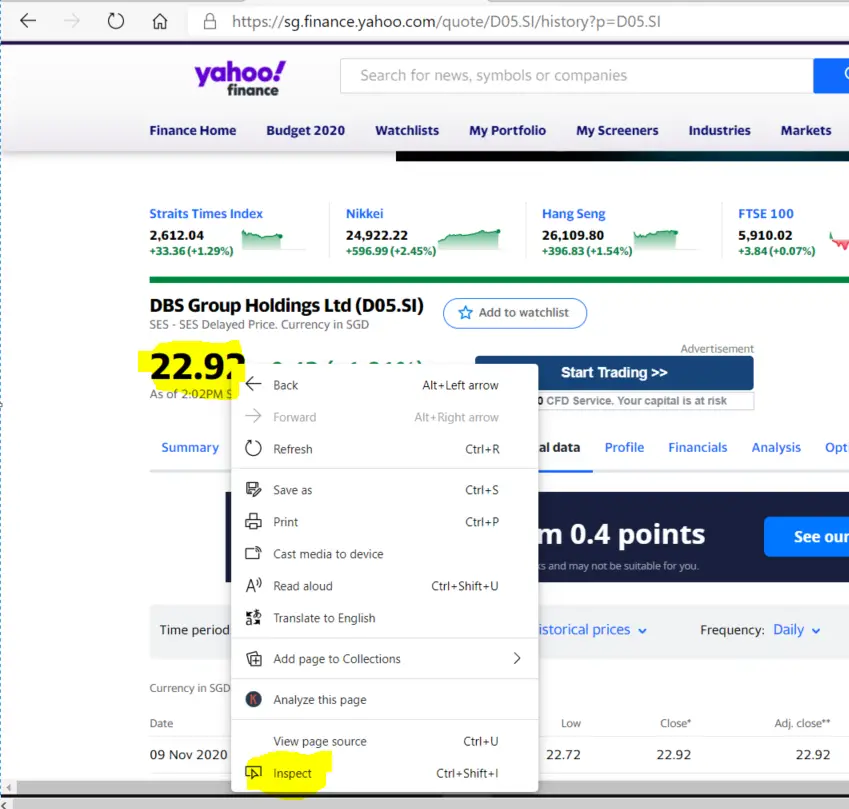
Task: Click the blue See our ad button
Action: click(807, 537)
